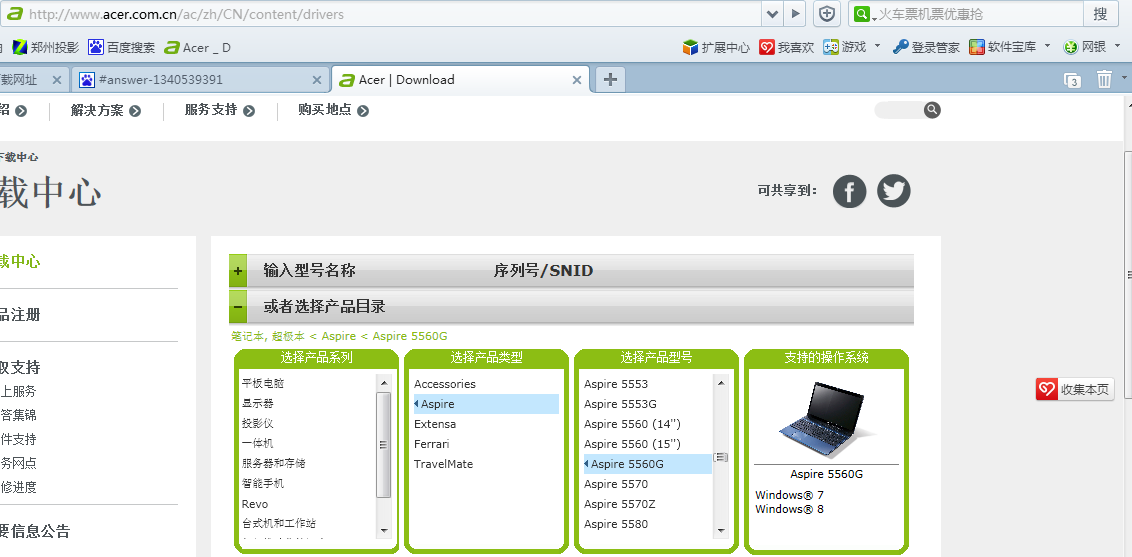This screenshot has height=557, width=1132.
Task: Open the 游戏 games toolbar item
Action: tap(845, 48)
